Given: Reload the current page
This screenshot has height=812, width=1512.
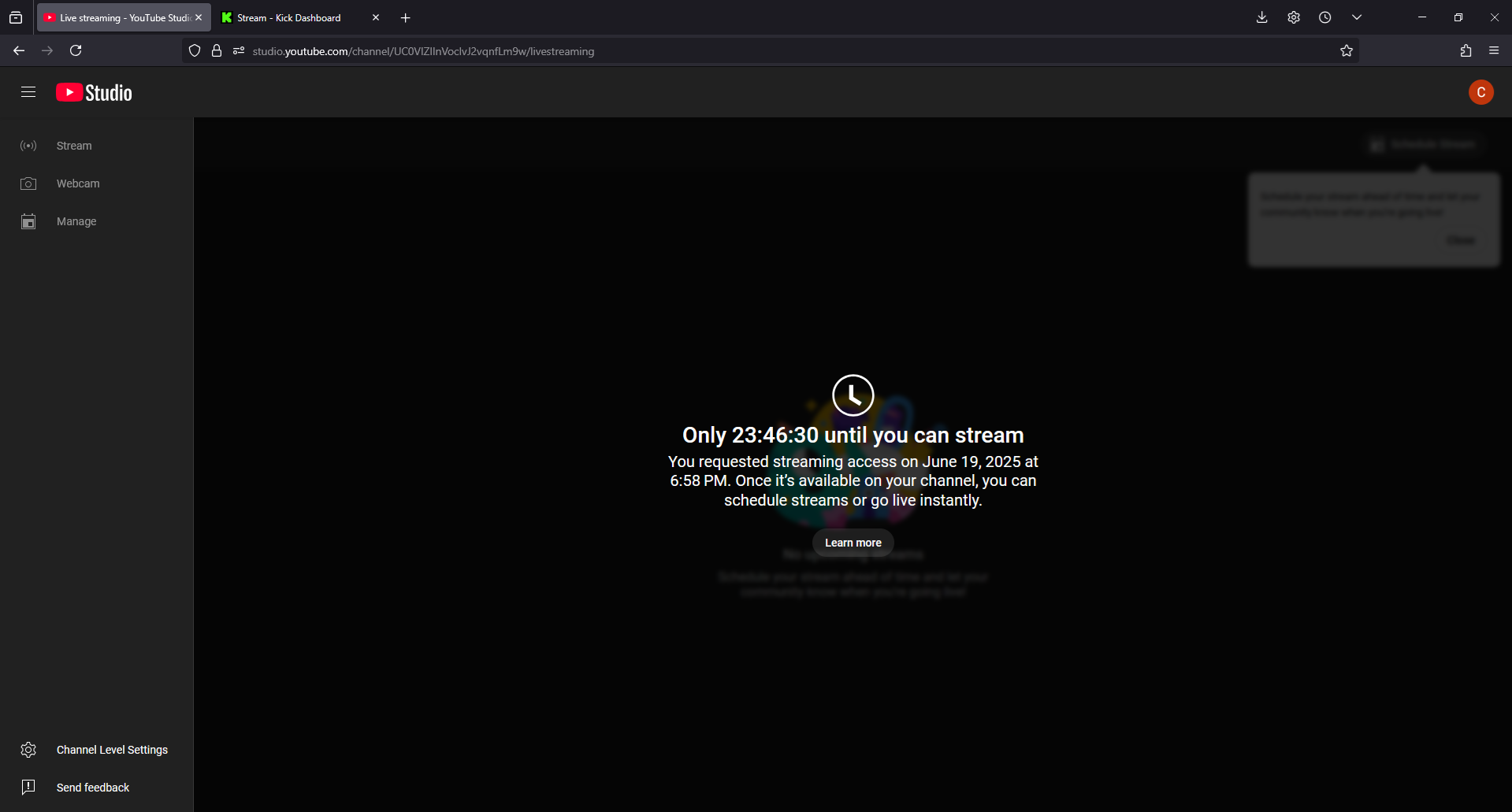Looking at the screenshot, I should point(76,50).
